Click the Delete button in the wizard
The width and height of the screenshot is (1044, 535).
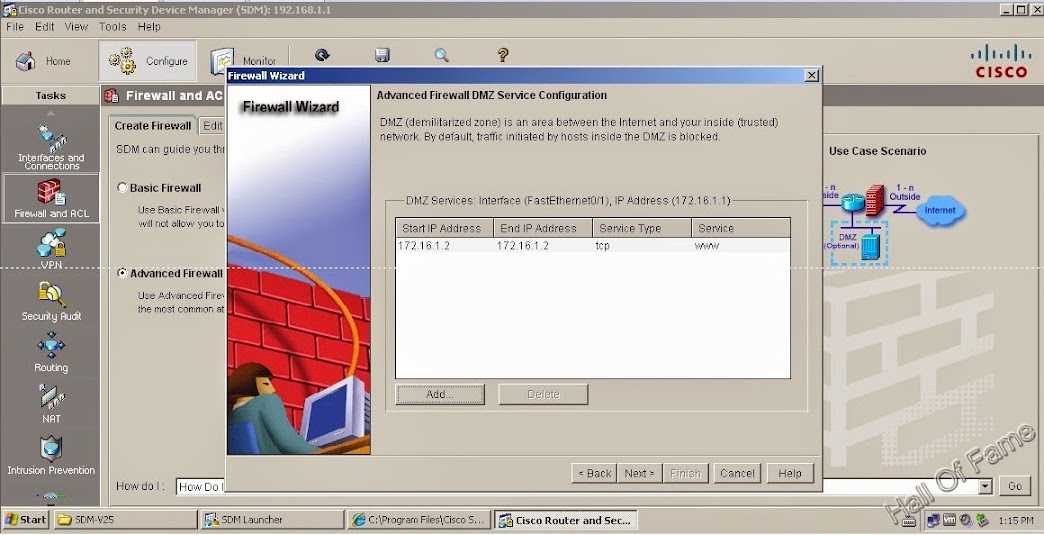(543, 394)
